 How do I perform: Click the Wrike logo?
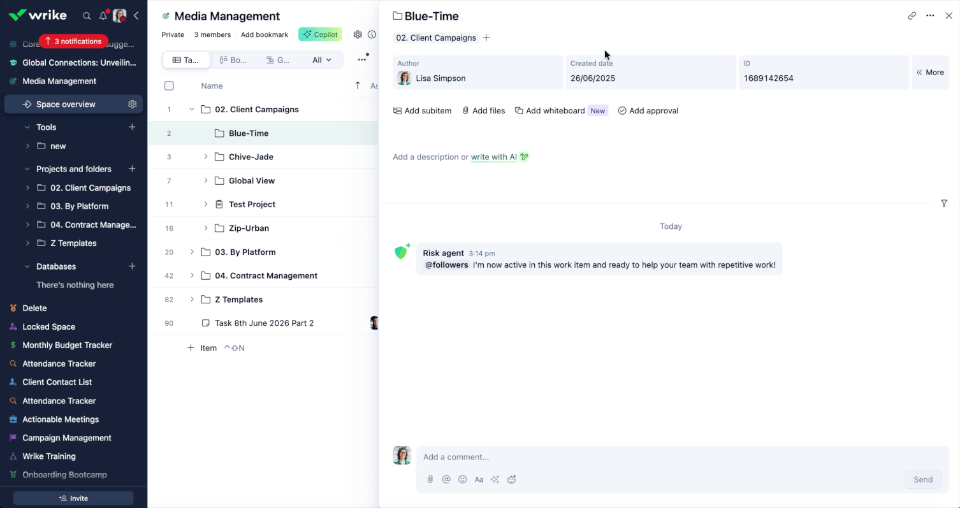coord(38,15)
